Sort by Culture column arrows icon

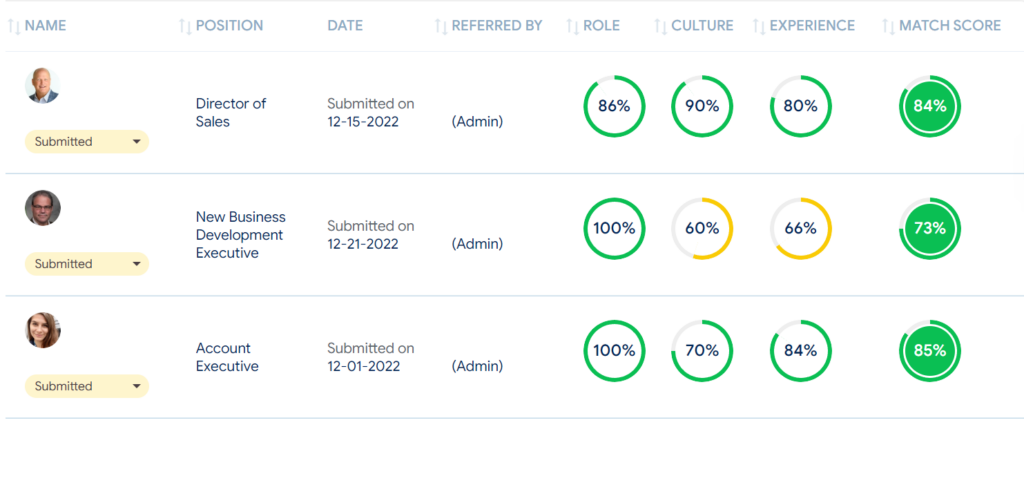(x=661, y=27)
